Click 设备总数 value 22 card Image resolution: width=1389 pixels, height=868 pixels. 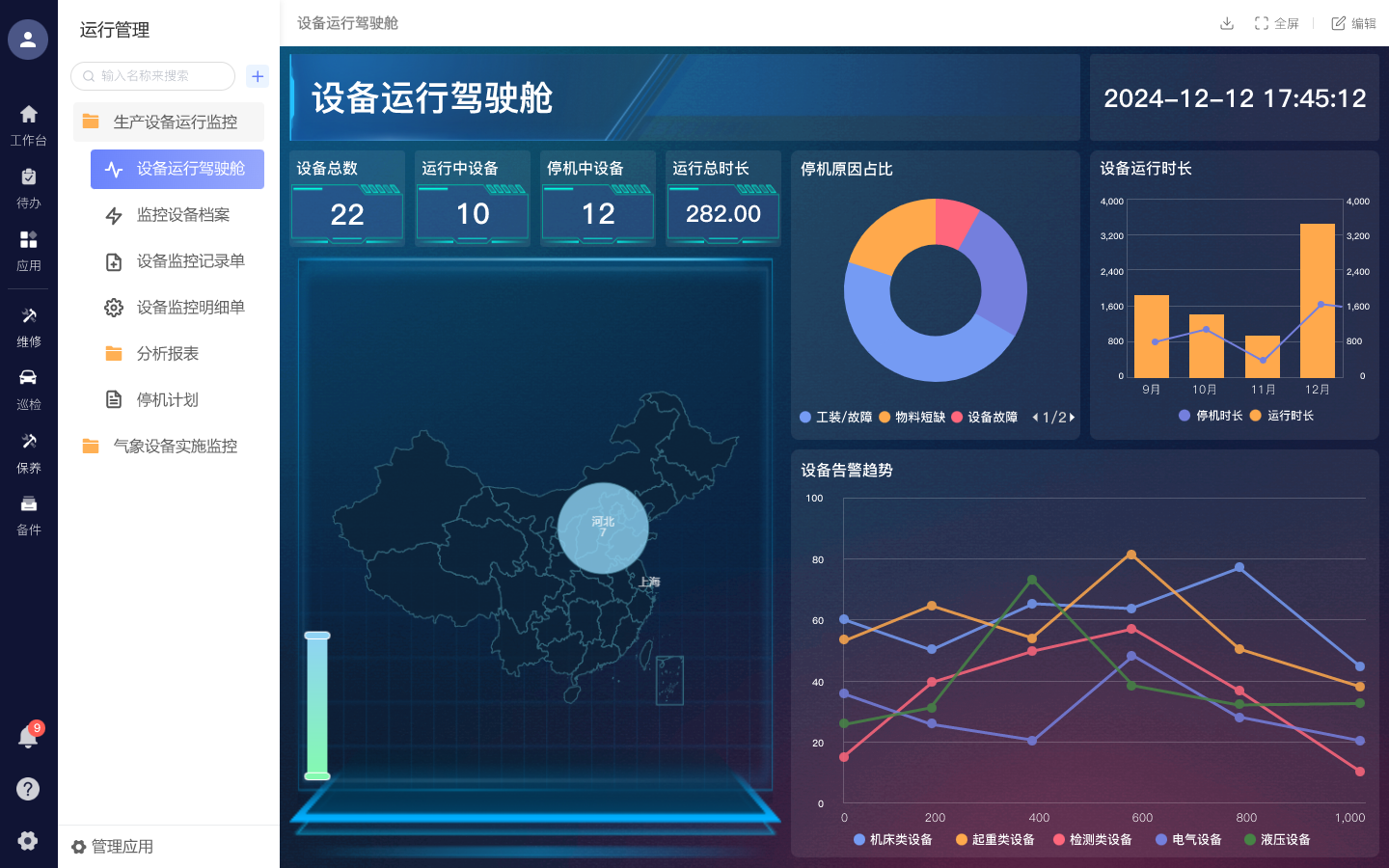click(x=347, y=199)
